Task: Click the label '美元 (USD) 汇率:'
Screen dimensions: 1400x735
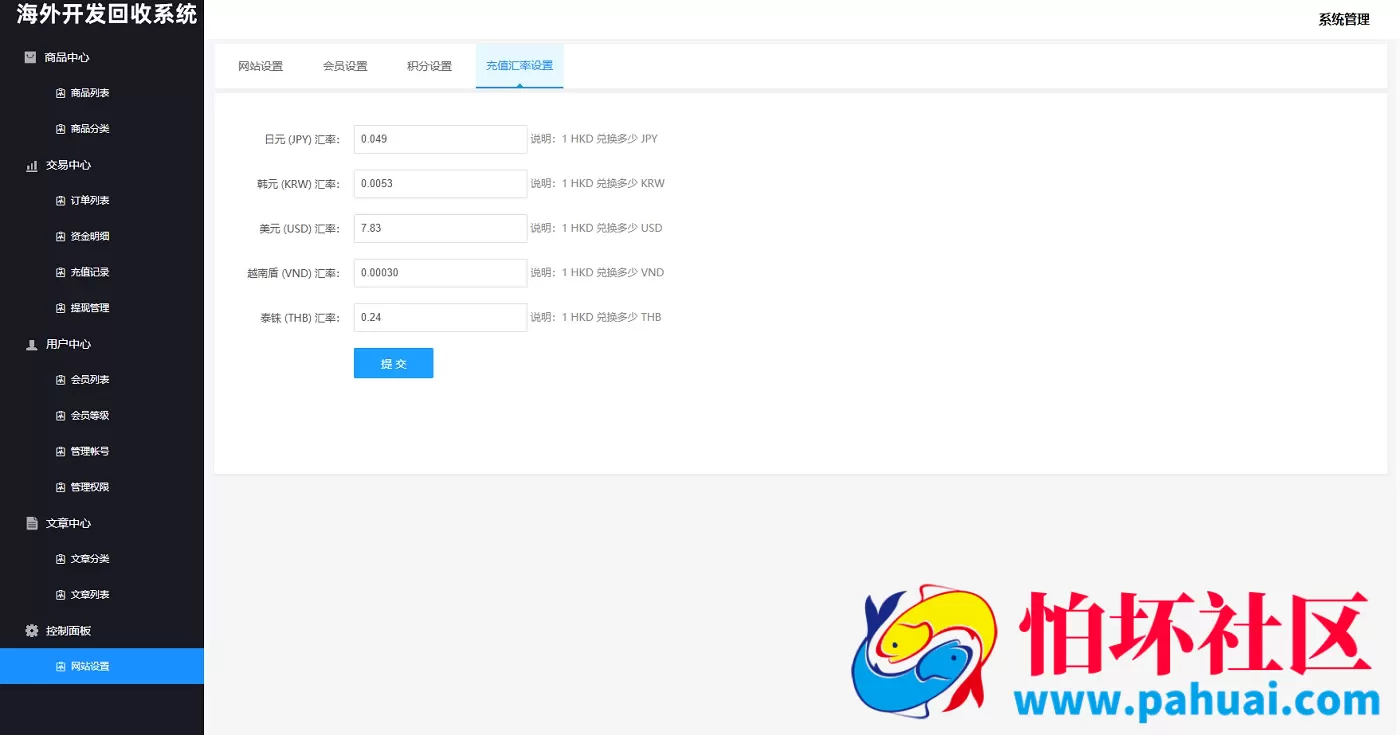Action: pos(300,228)
